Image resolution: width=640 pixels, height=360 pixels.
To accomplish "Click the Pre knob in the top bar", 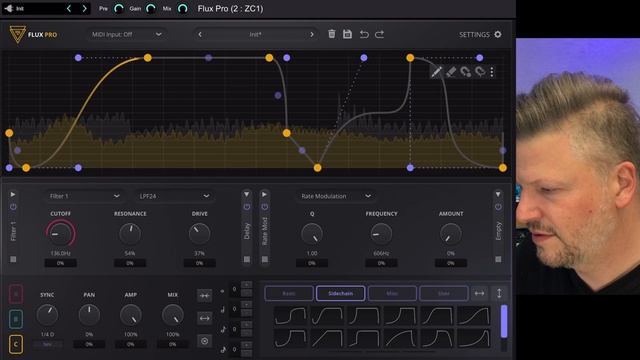I will 118,8.
